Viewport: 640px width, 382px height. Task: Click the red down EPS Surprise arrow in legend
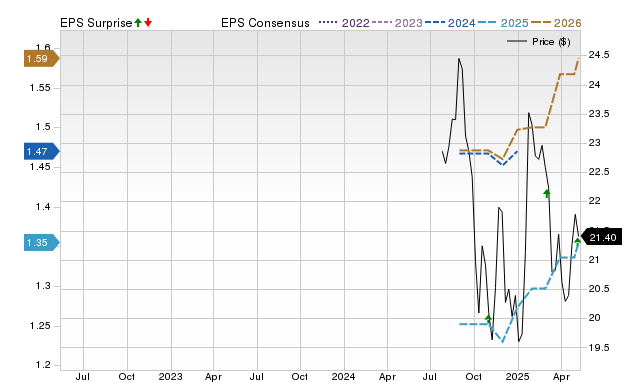tap(148, 23)
